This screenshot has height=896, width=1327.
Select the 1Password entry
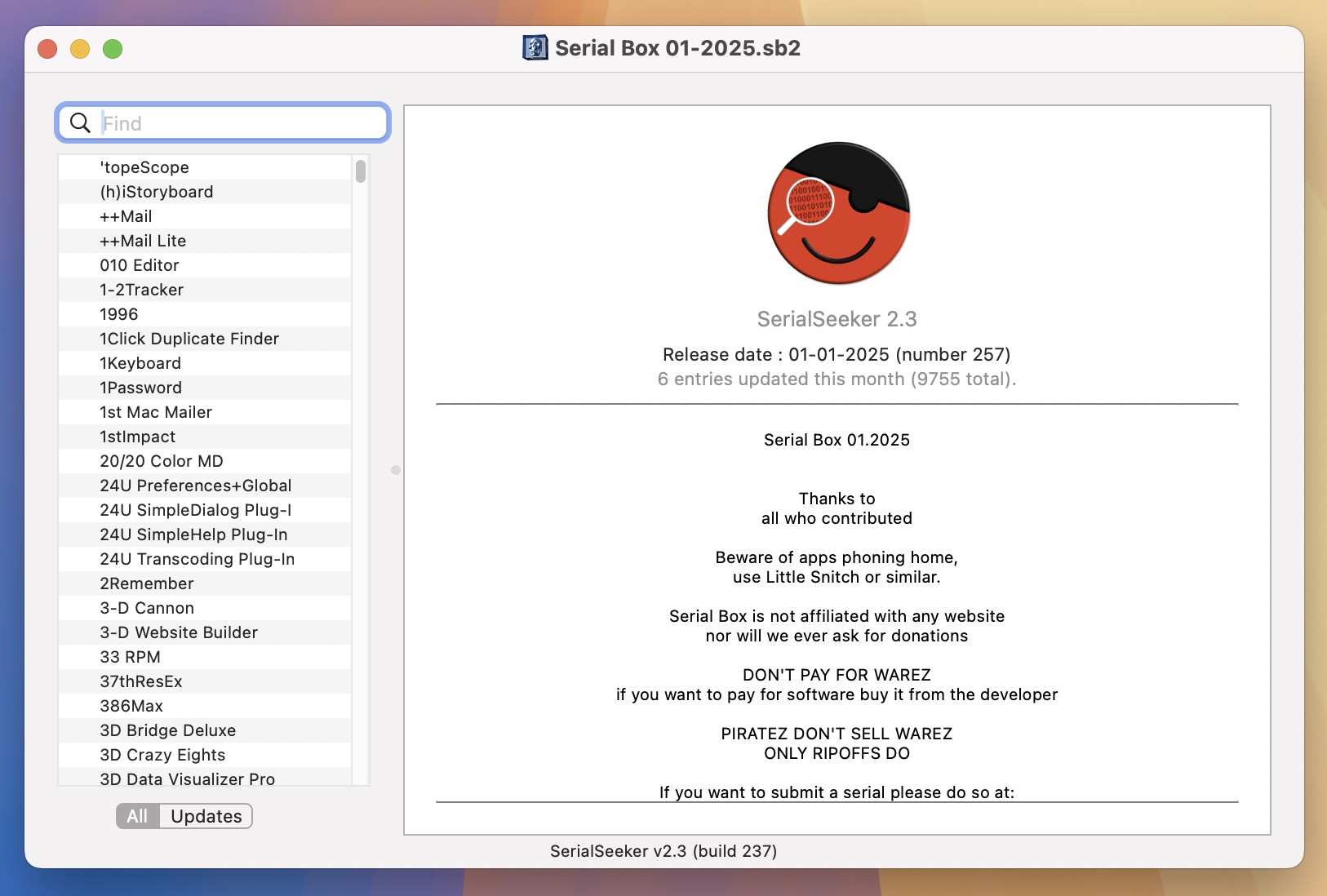(205, 388)
